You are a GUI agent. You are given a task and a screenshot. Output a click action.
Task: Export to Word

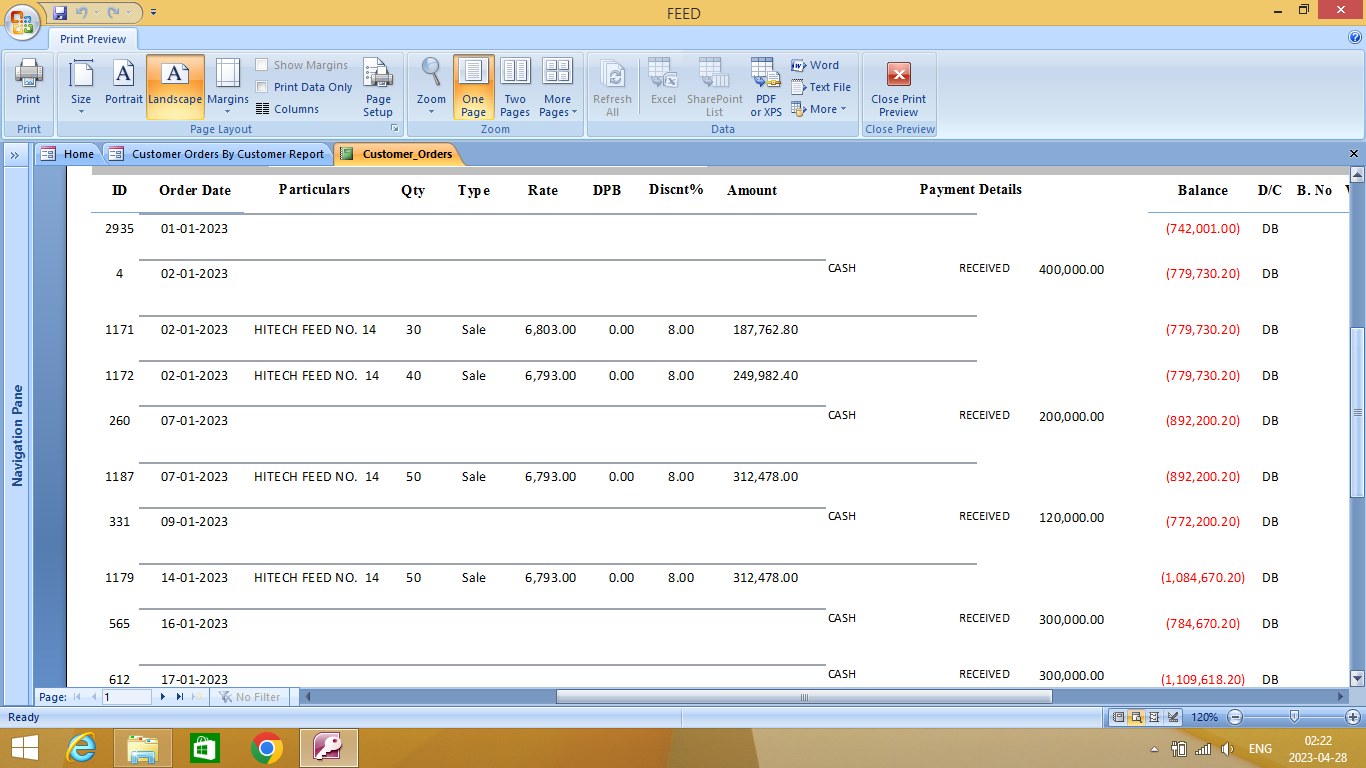click(815, 65)
